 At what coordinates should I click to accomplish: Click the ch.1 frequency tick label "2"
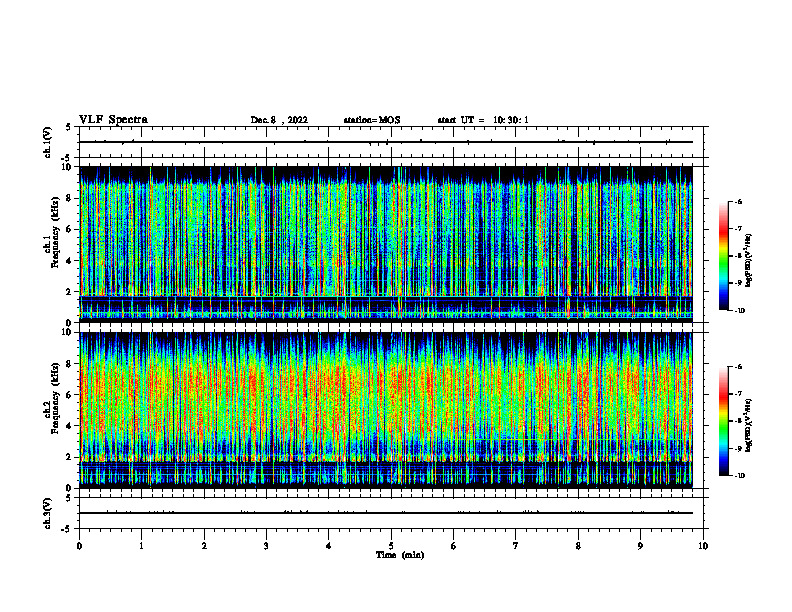(69, 291)
